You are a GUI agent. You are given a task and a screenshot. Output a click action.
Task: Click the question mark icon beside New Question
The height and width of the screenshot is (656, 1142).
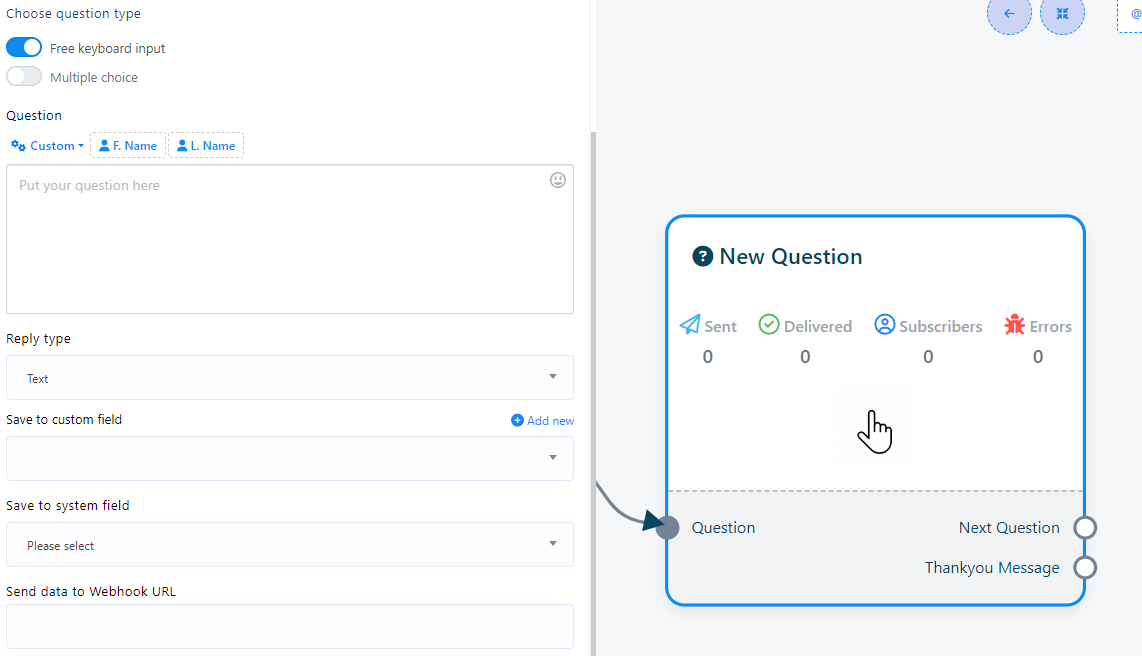702,257
